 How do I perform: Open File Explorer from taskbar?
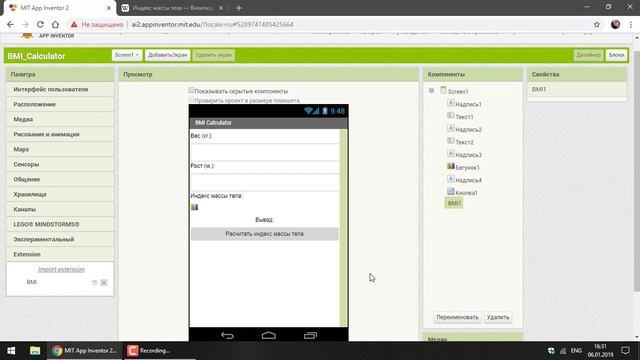tap(35, 351)
